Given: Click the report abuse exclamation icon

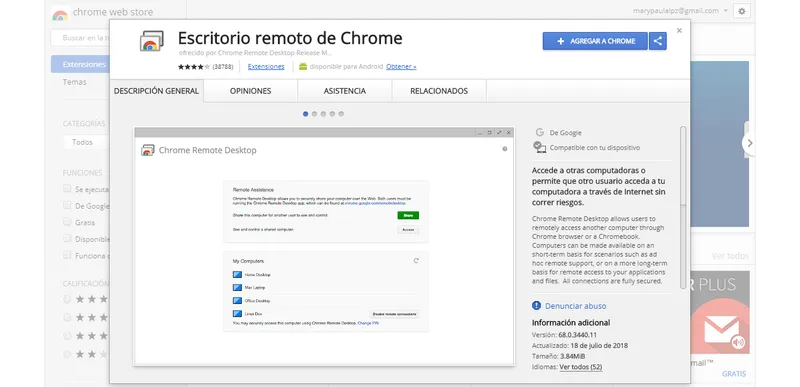Looking at the screenshot, I should [x=536, y=305].
